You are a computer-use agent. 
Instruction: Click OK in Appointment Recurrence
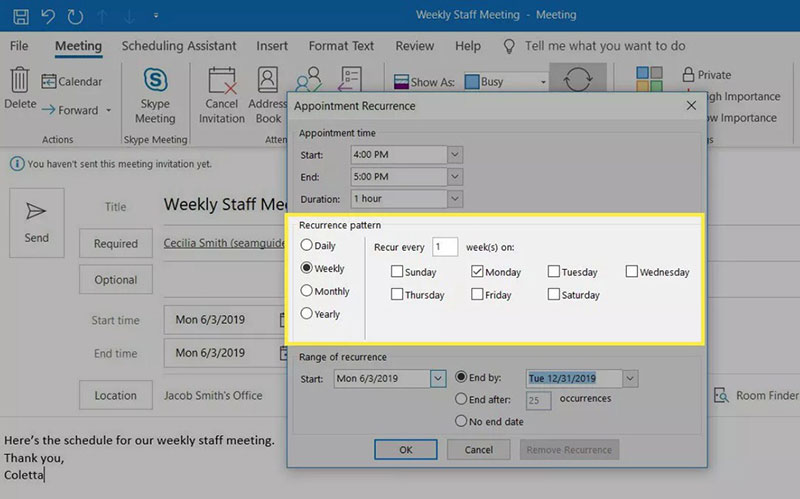pos(406,450)
